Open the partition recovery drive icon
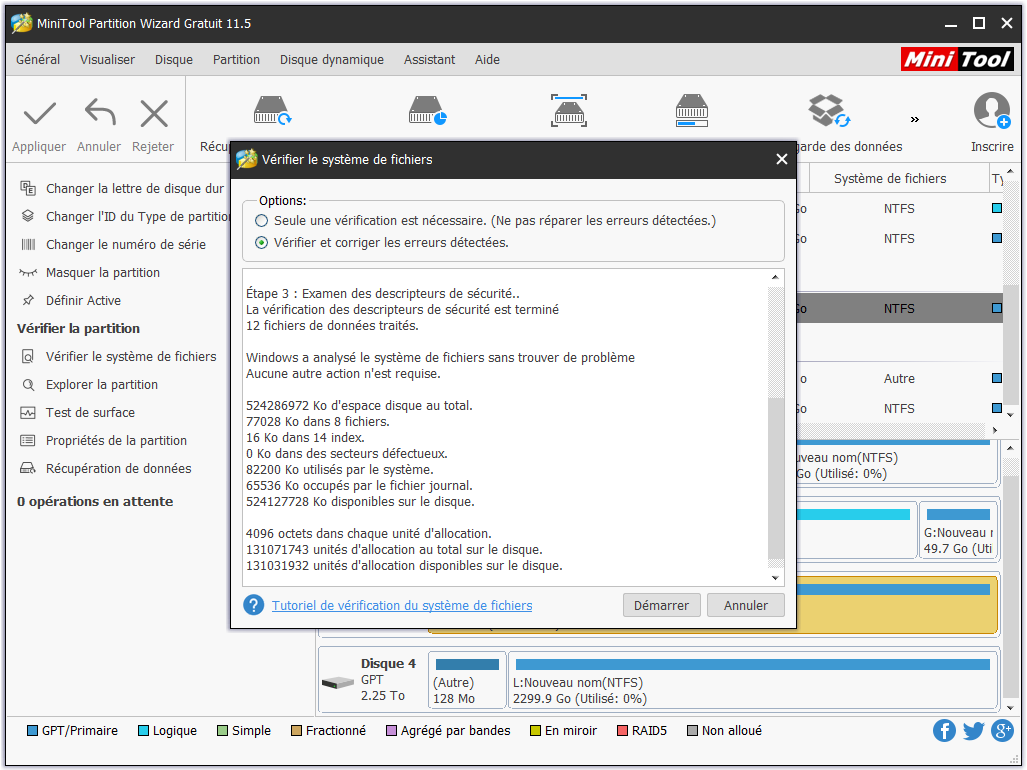This screenshot has width=1027, height=770. [x=427, y=110]
